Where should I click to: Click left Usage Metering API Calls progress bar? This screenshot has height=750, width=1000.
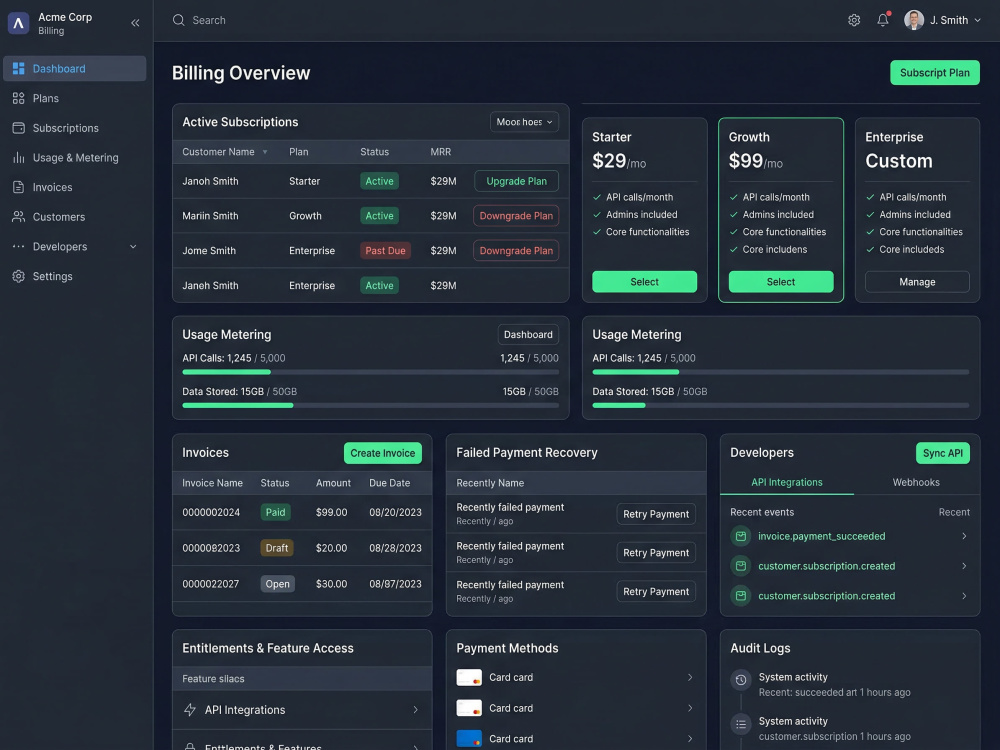[x=371, y=372]
